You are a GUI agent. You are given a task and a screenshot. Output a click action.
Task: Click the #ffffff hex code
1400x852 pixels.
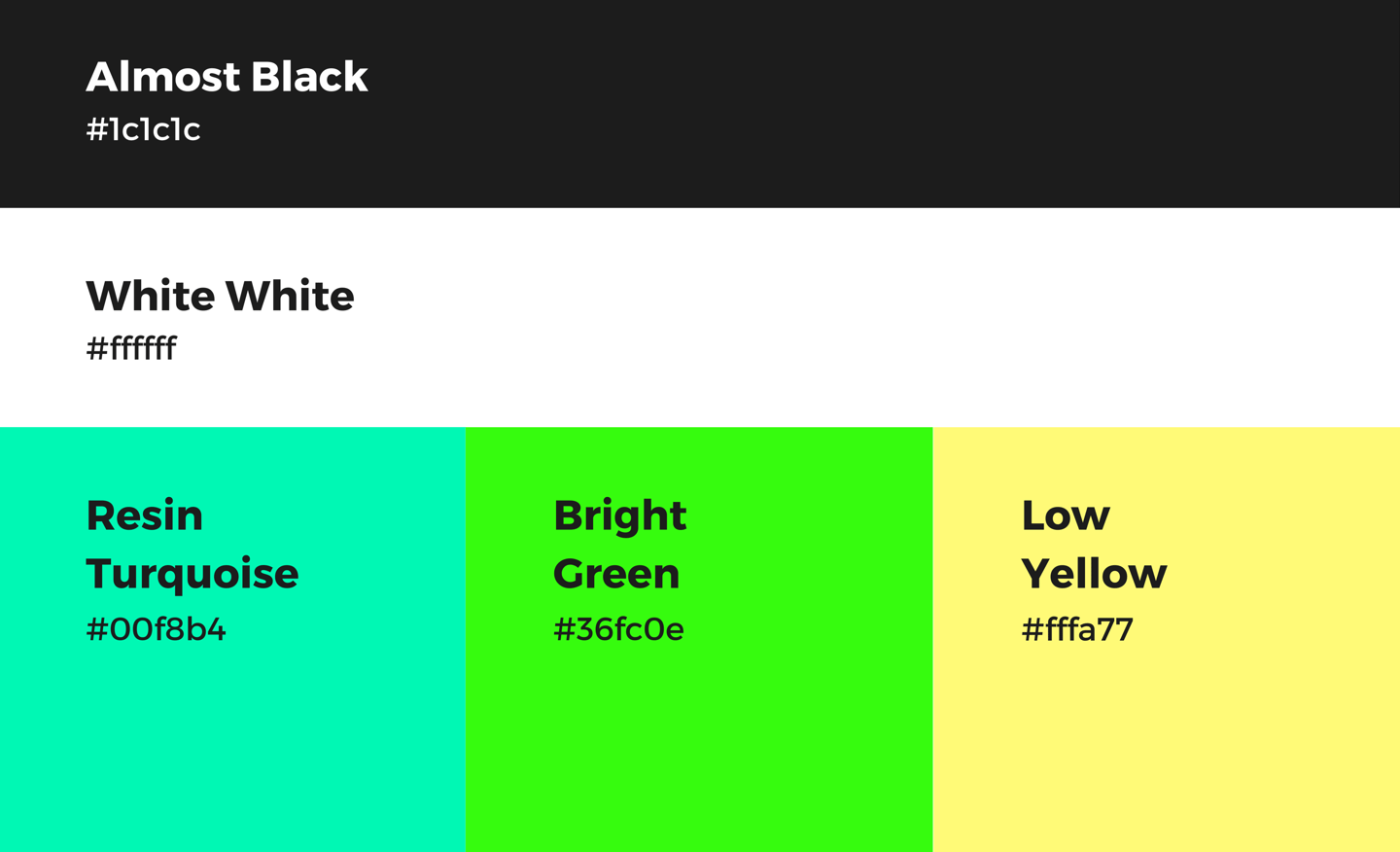click(131, 348)
